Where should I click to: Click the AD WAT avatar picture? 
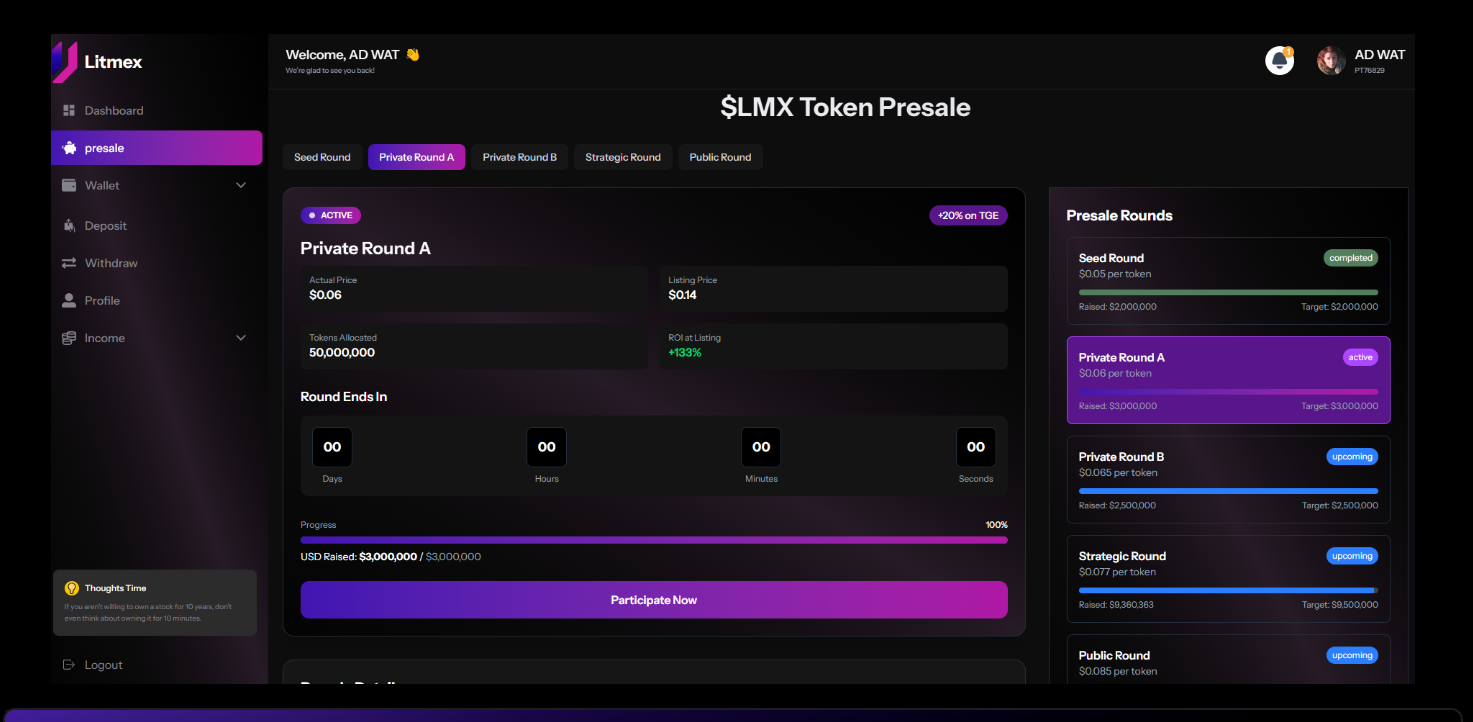click(x=1331, y=61)
